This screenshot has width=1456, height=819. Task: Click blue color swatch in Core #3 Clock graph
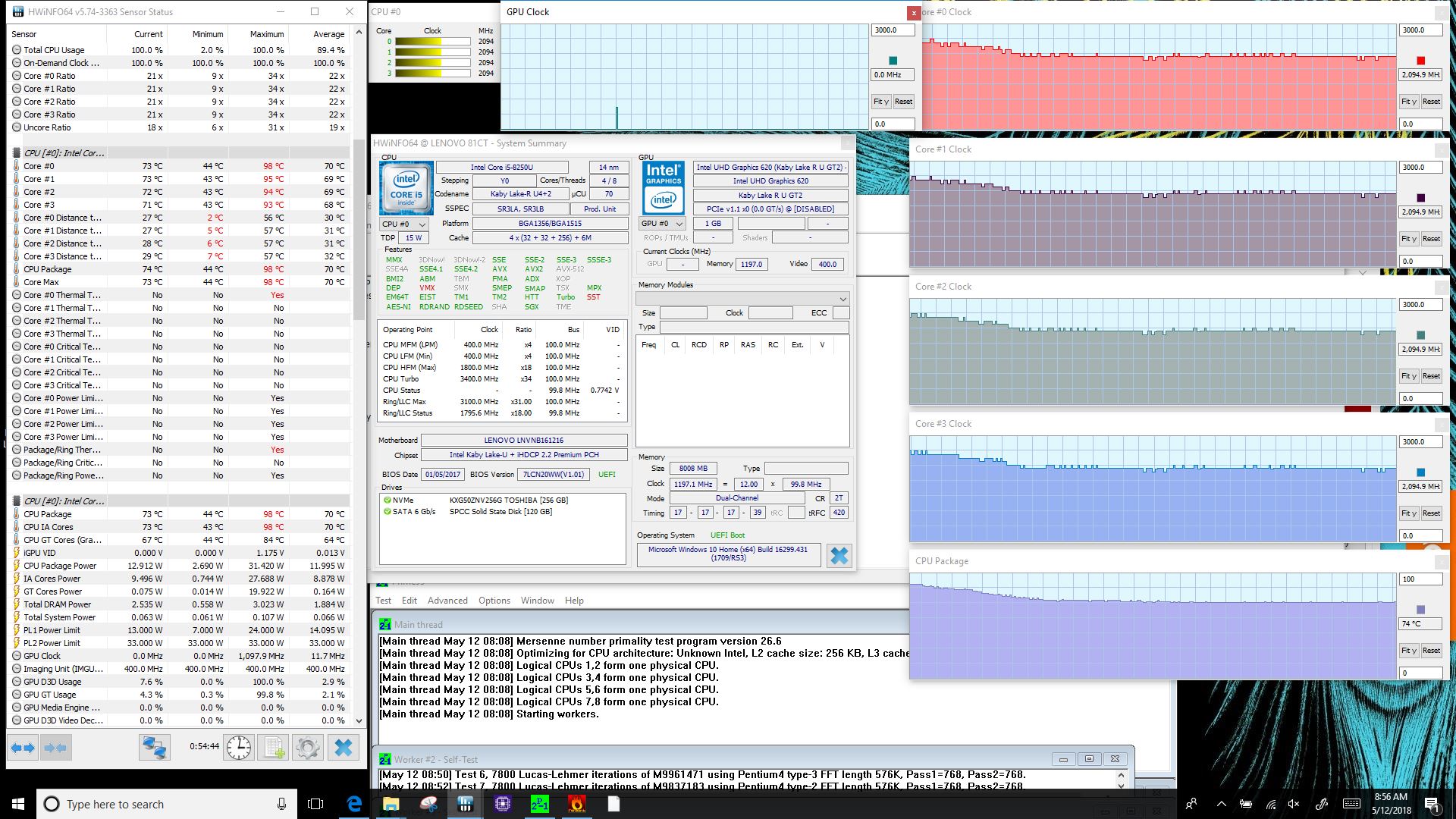[x=1421, y=472]
